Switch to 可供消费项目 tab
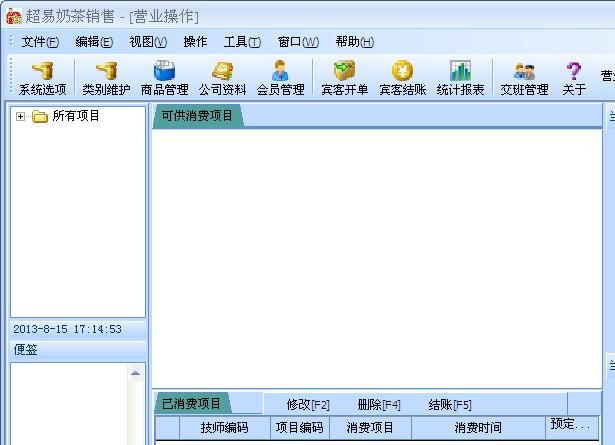Screen dimensions: 615x445 [197, 117]
